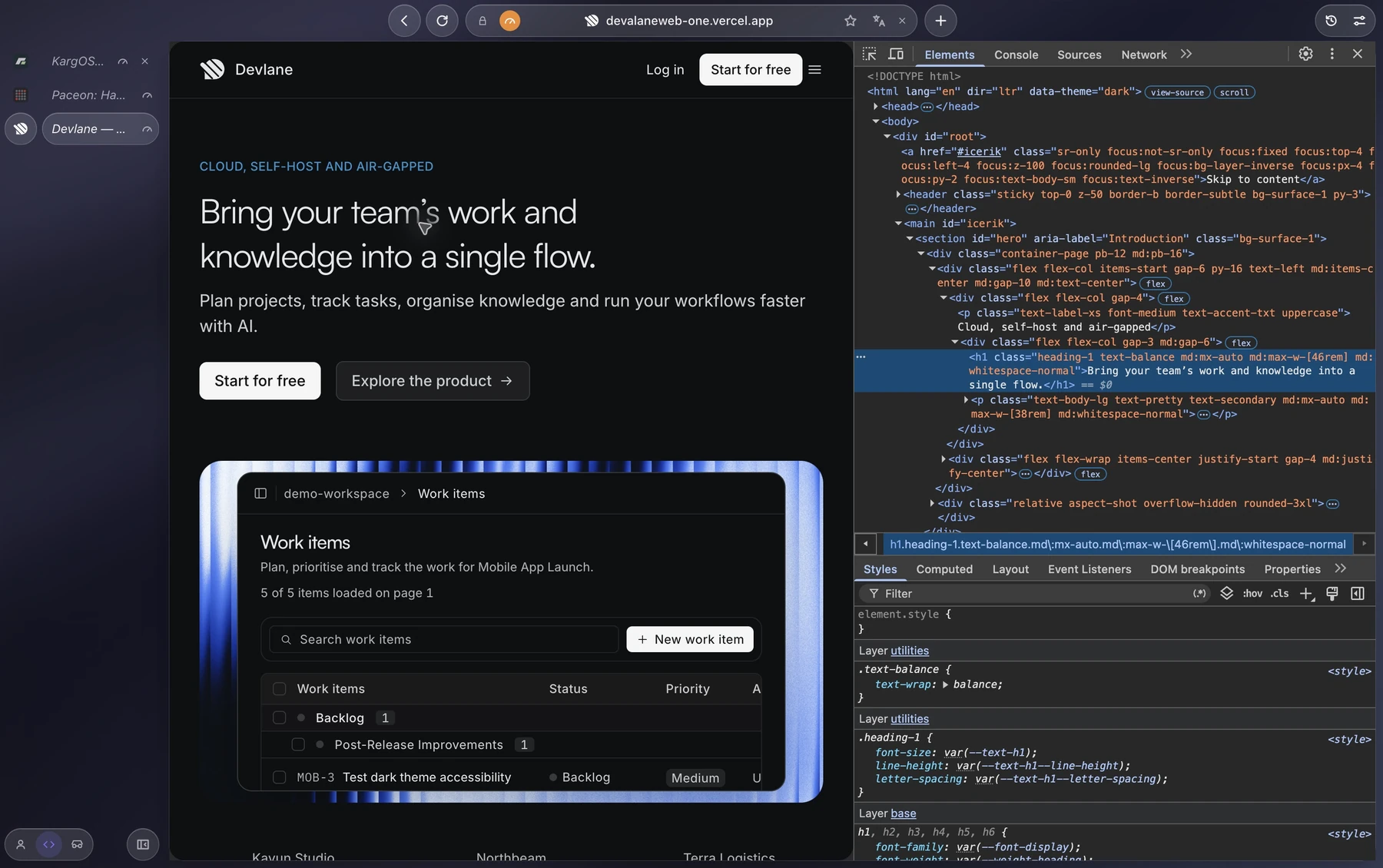The height and width of the screenshot is (868, 1383).
Task: Open a new tab with plus button
Action: click(x=940, y=21)
